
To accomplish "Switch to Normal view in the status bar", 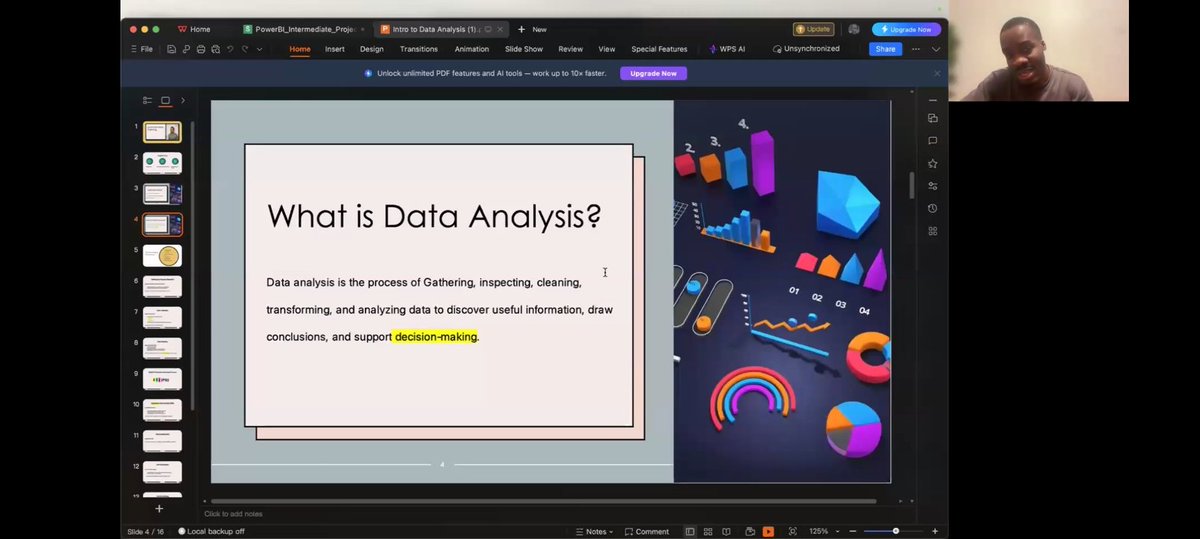I will 690,531.
